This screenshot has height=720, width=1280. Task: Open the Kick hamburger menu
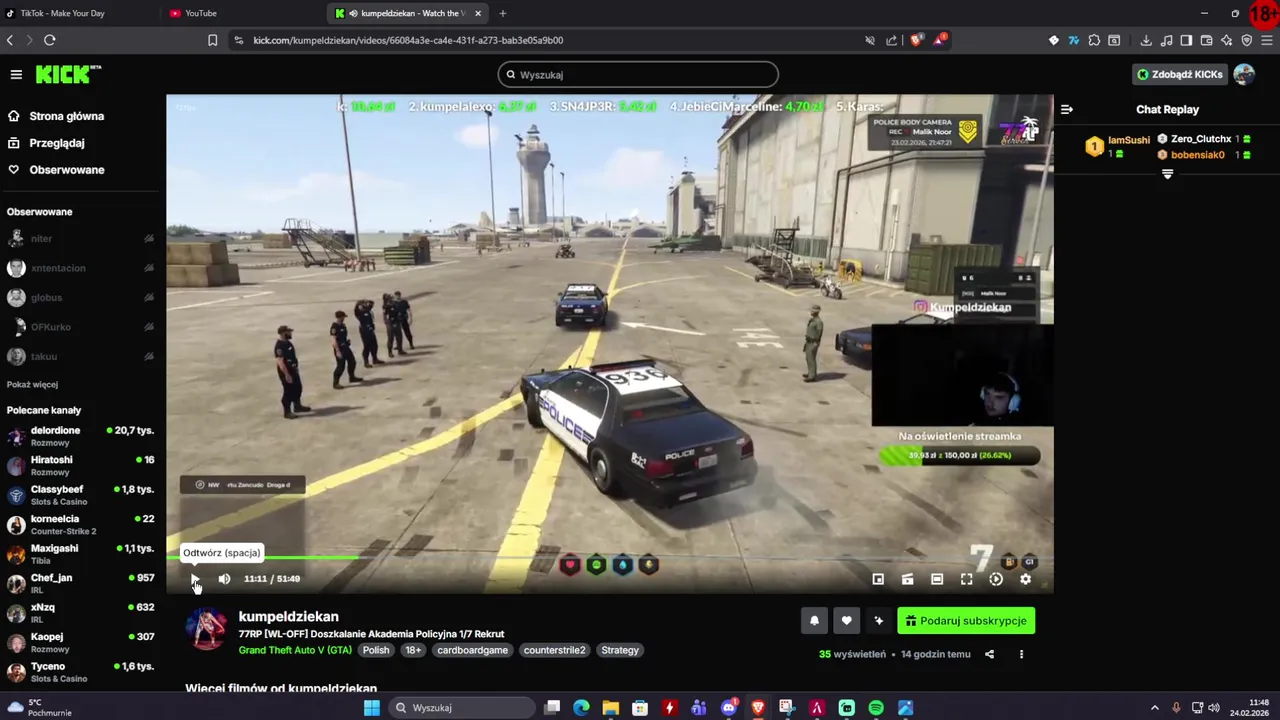tap(16, 75)
